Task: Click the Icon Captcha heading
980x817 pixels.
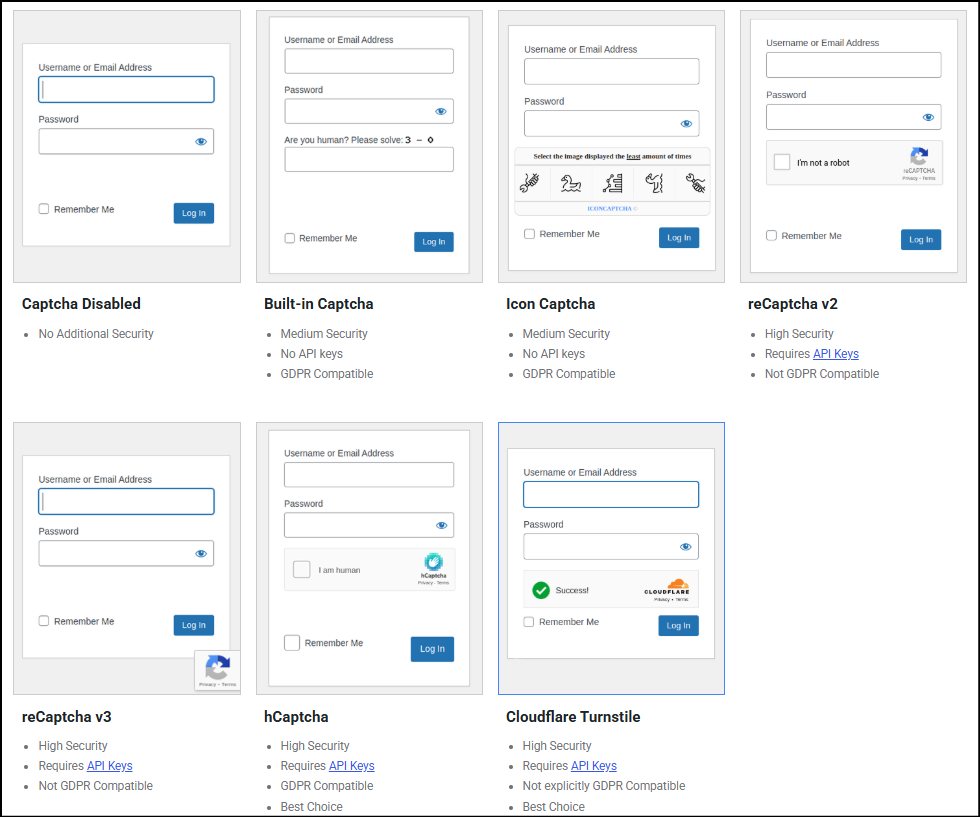Action: click(551, 304)
